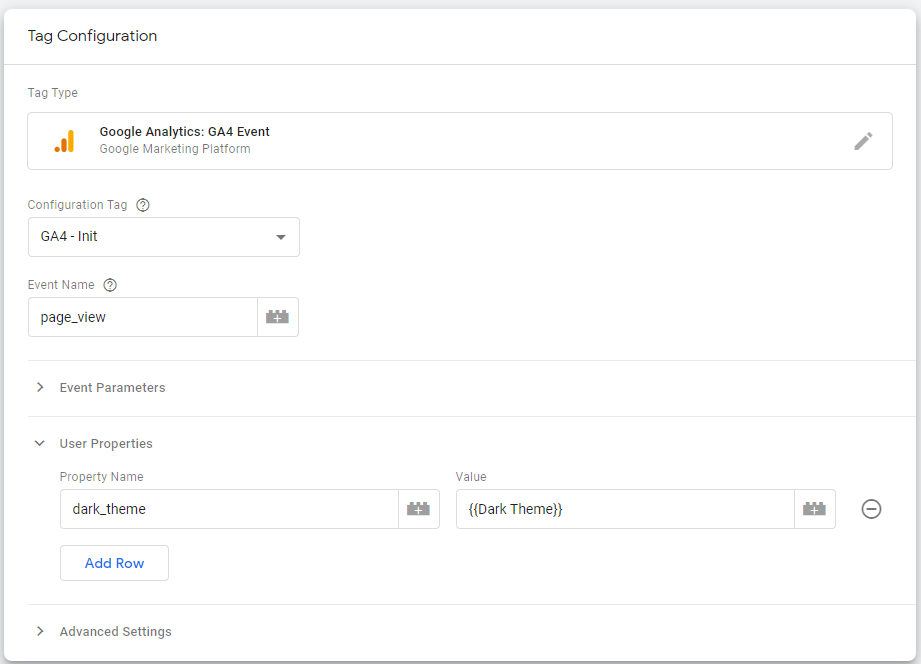921x664 pixels.
Task: Open Event Name help tooltip icon
Action: click(x=110, y=285)
